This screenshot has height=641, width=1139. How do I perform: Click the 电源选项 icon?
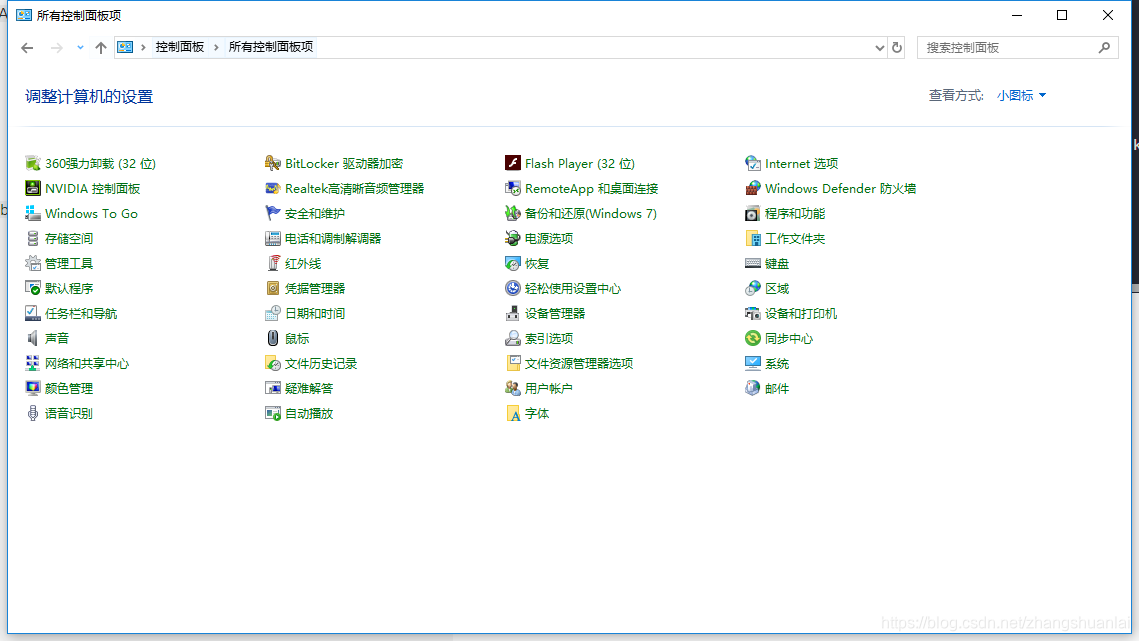(513, 238)
